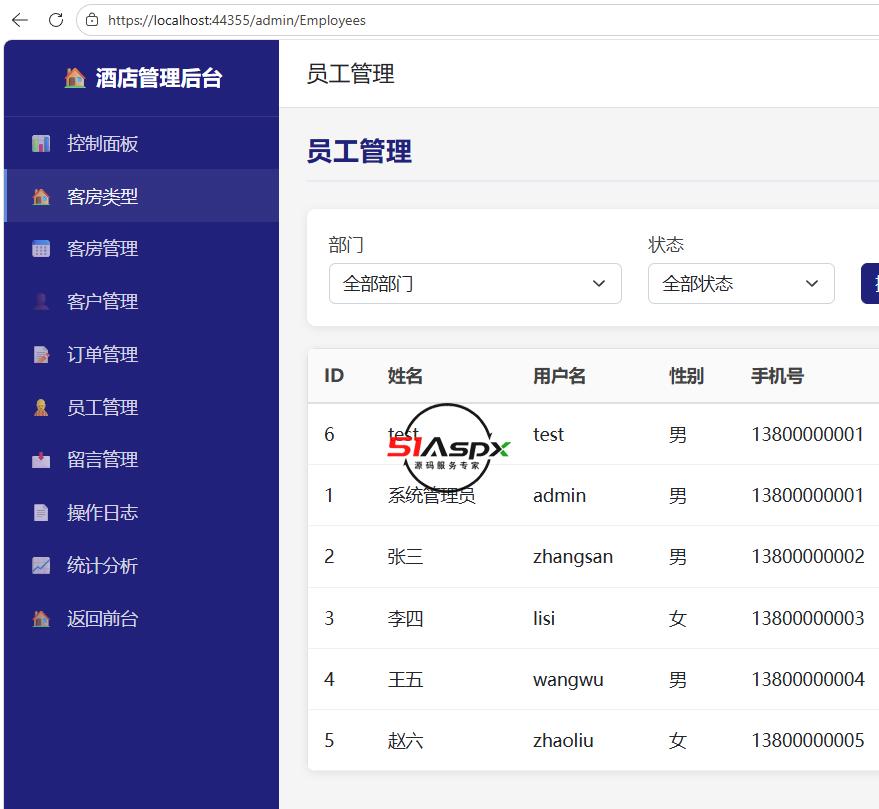Click the 统计分析 graph icon
This screenshot has width=879, height=809.
[x=41, y=565]
